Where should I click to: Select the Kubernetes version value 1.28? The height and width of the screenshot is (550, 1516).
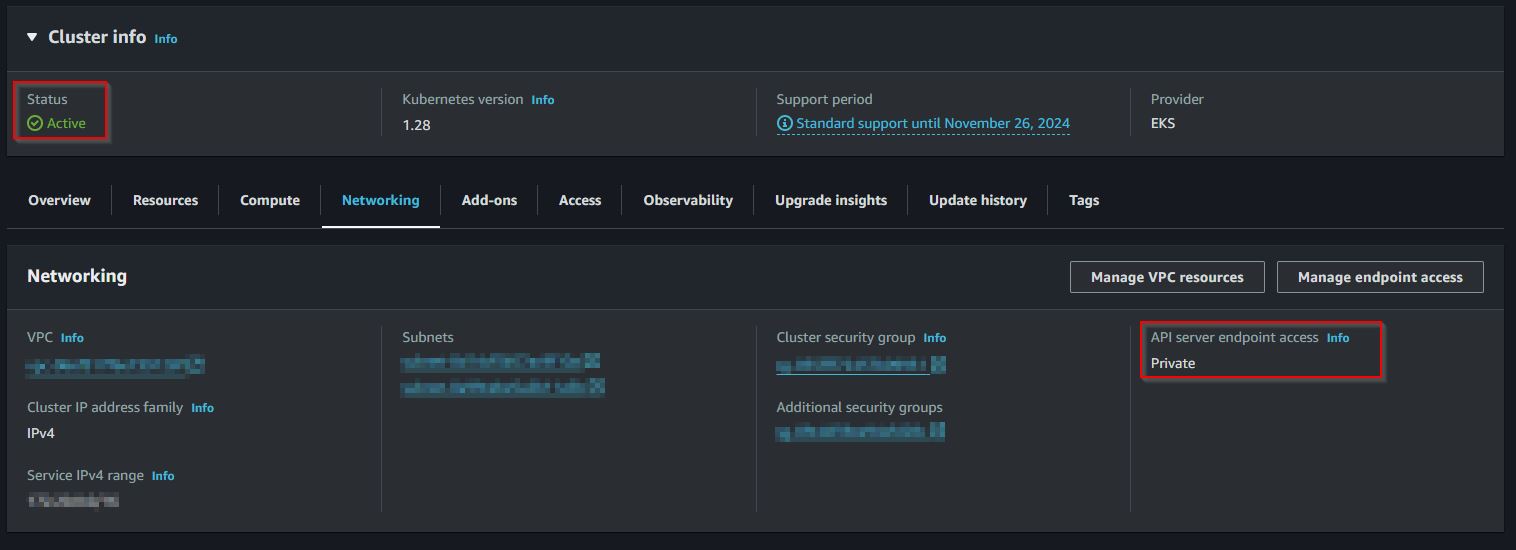click(x=416, y=125)
